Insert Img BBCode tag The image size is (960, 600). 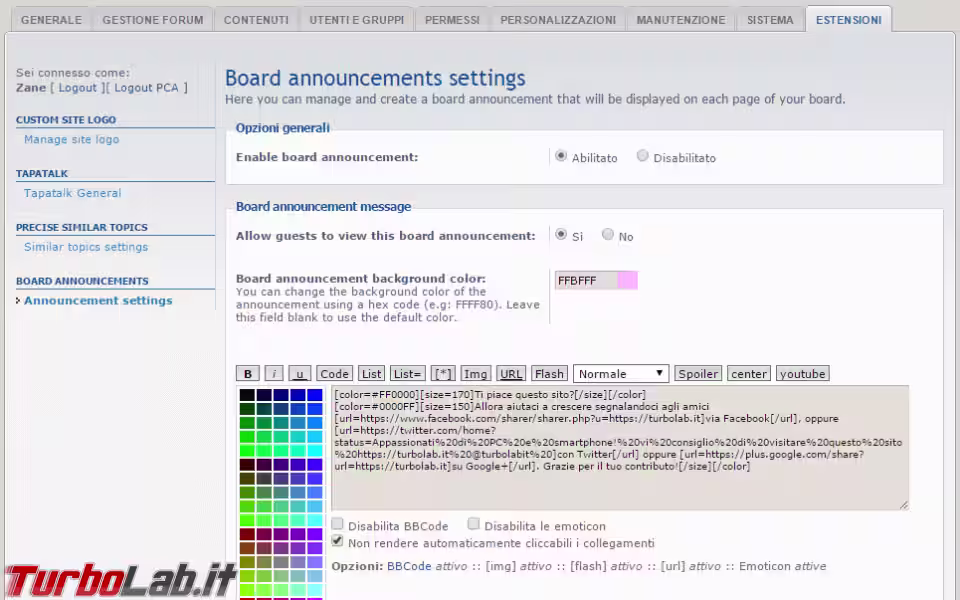[475, 373]
